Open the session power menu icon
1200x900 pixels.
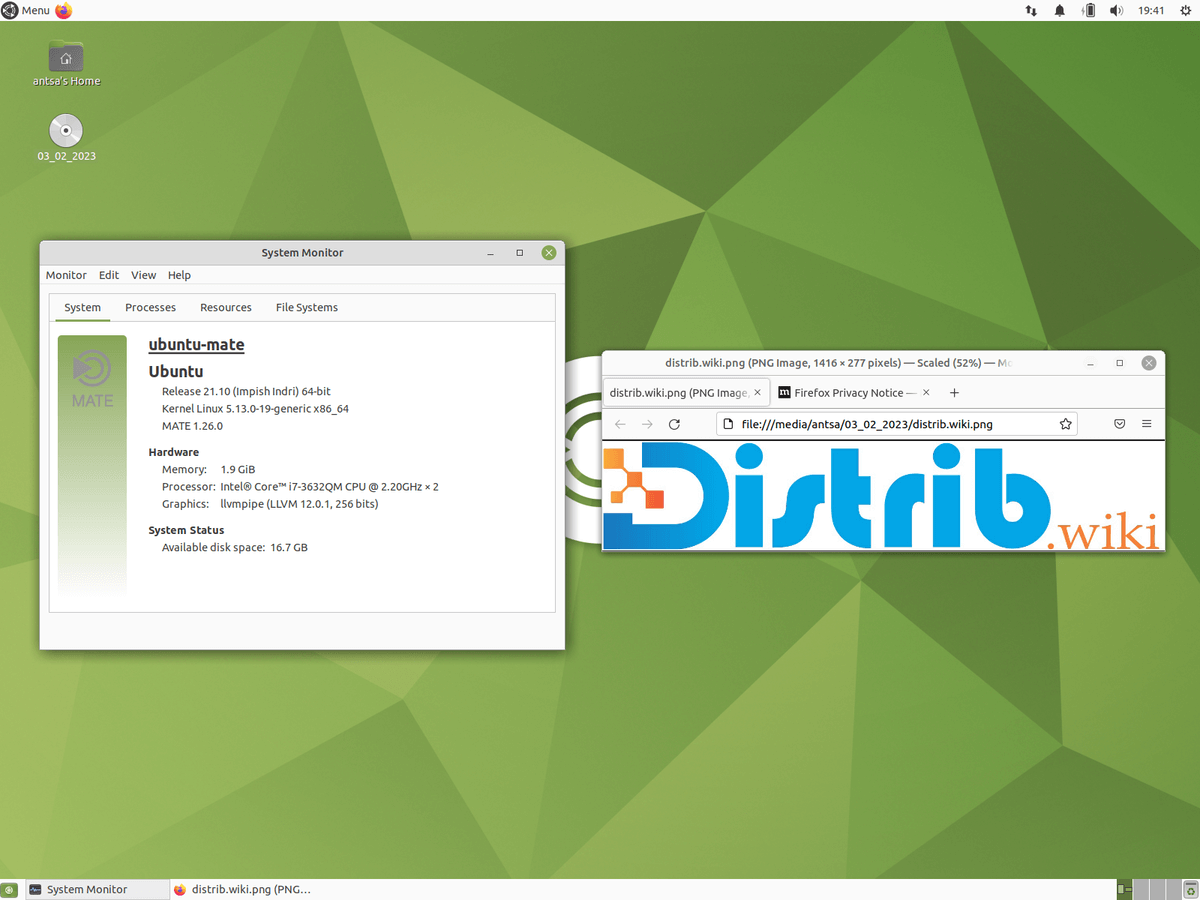(x=1185, y=10)
